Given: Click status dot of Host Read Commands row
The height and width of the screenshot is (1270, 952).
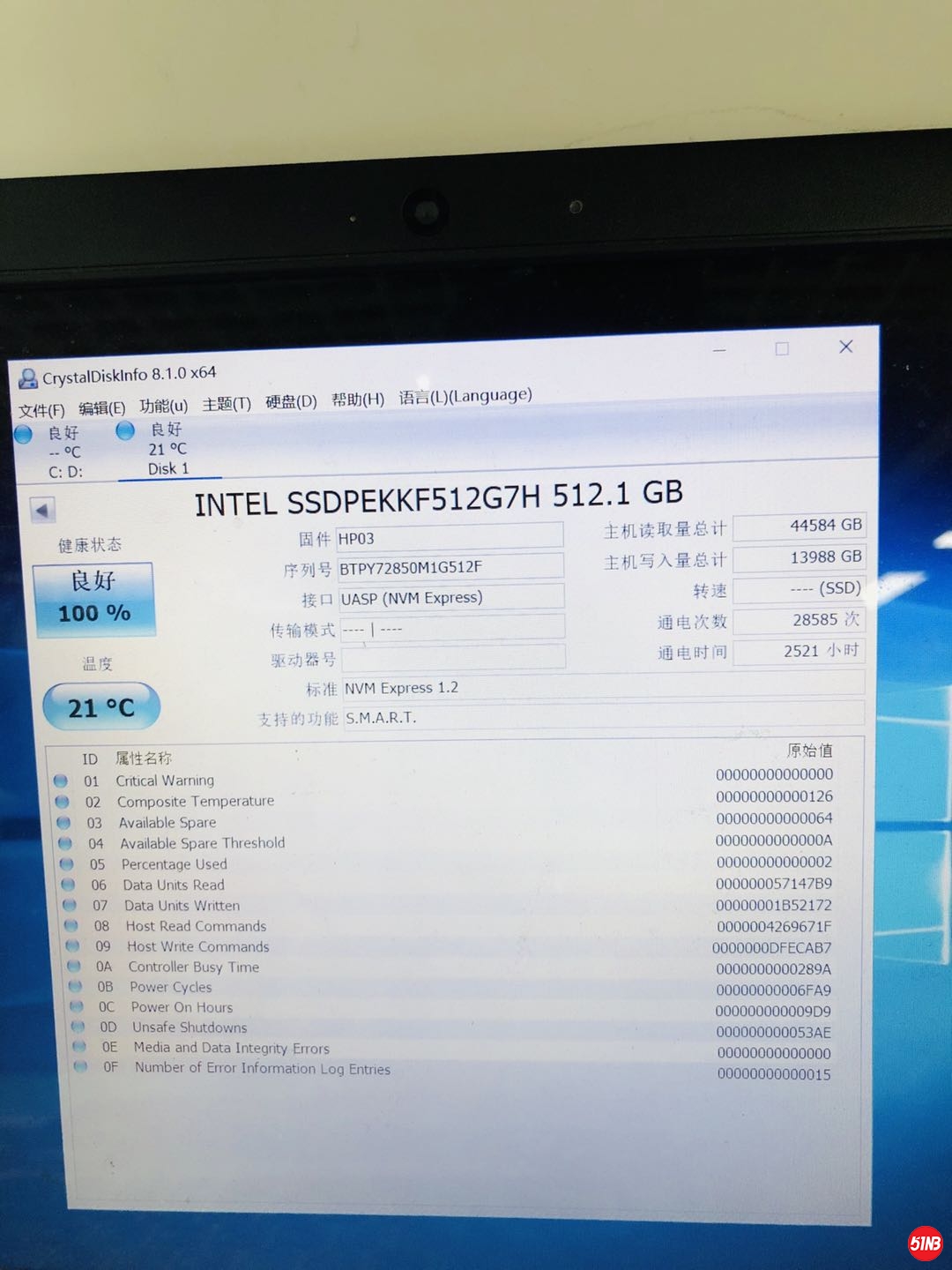Looking at the screenshot, I should pos(72,925).
